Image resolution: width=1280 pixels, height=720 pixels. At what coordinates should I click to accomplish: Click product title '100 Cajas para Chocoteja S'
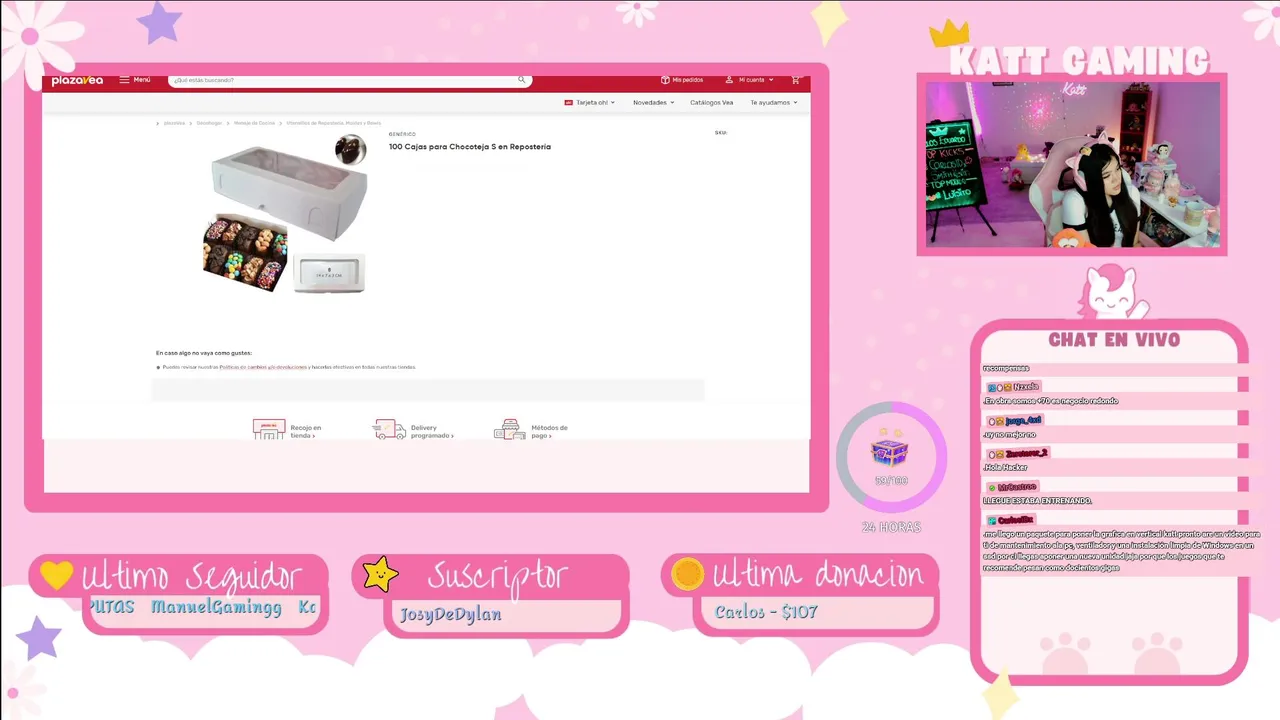pos(470,147)
